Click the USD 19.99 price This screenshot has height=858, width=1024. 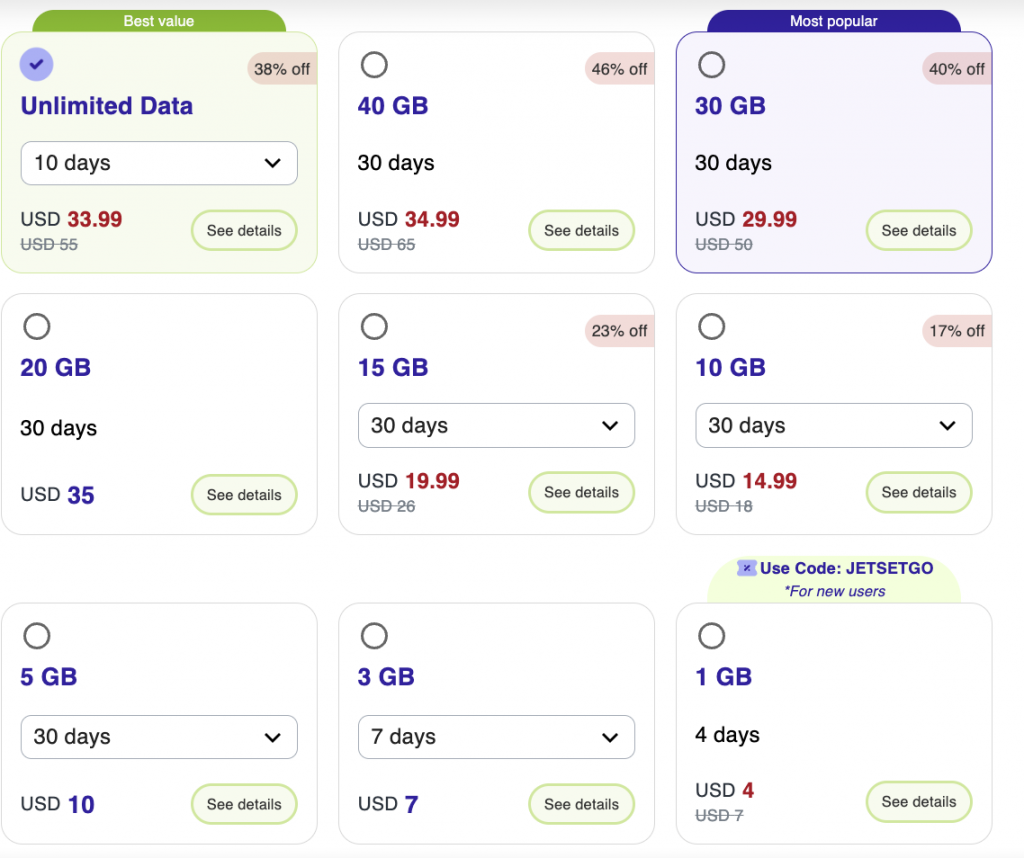pyautogui.click(x=409, y=481)
